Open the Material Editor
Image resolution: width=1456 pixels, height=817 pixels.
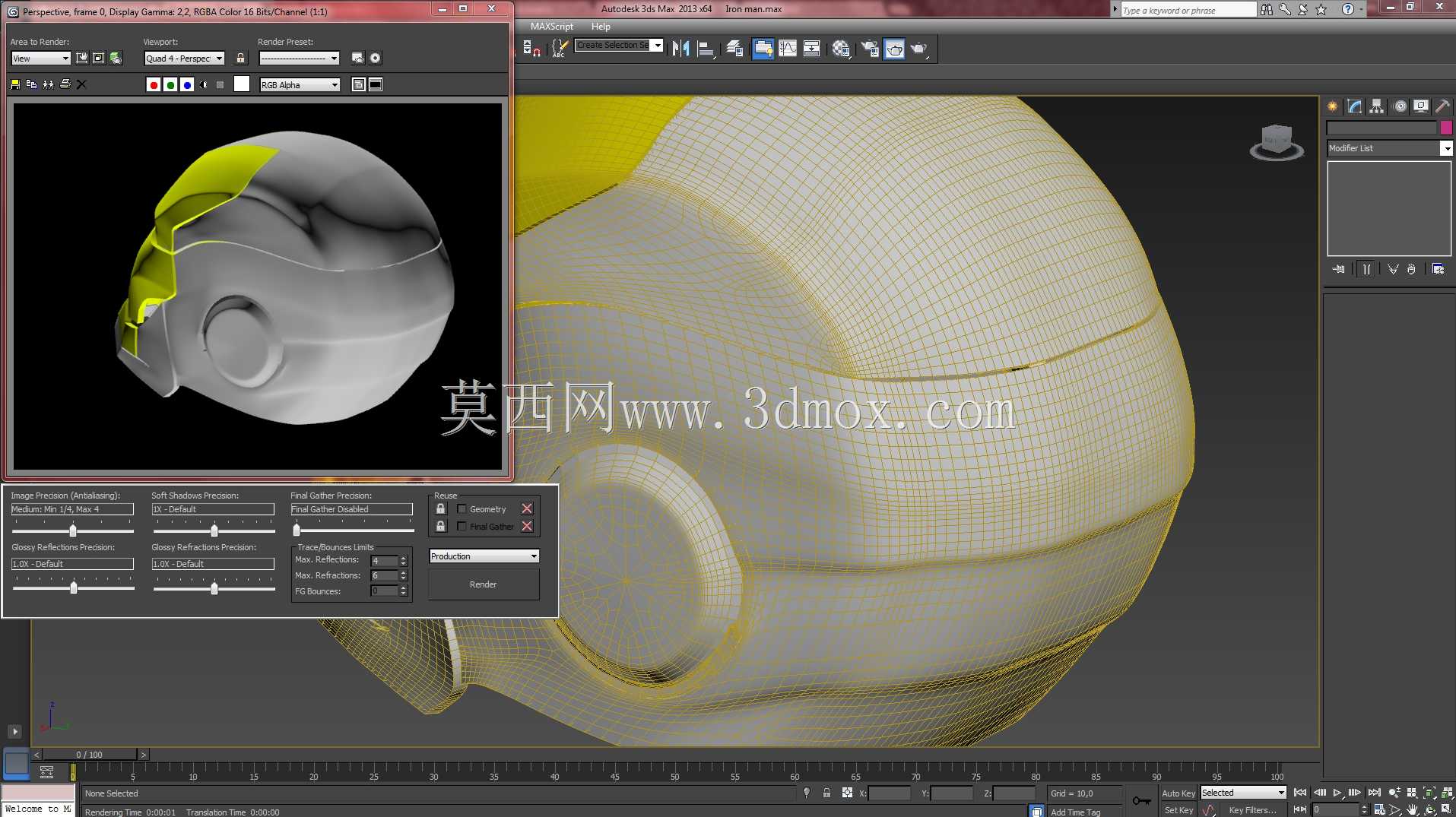[841, 49]
